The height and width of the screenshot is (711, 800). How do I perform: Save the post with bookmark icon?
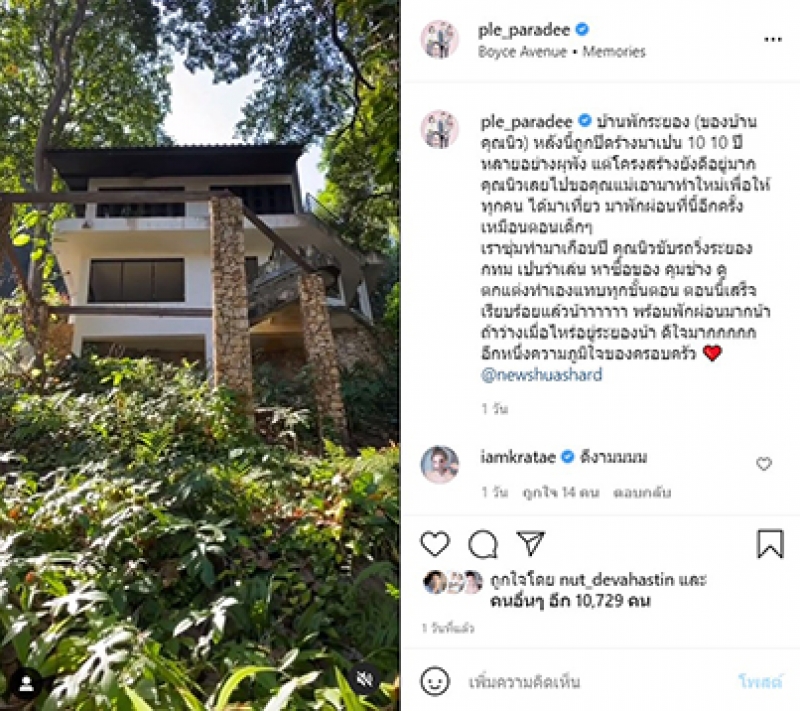pos(769,544)
